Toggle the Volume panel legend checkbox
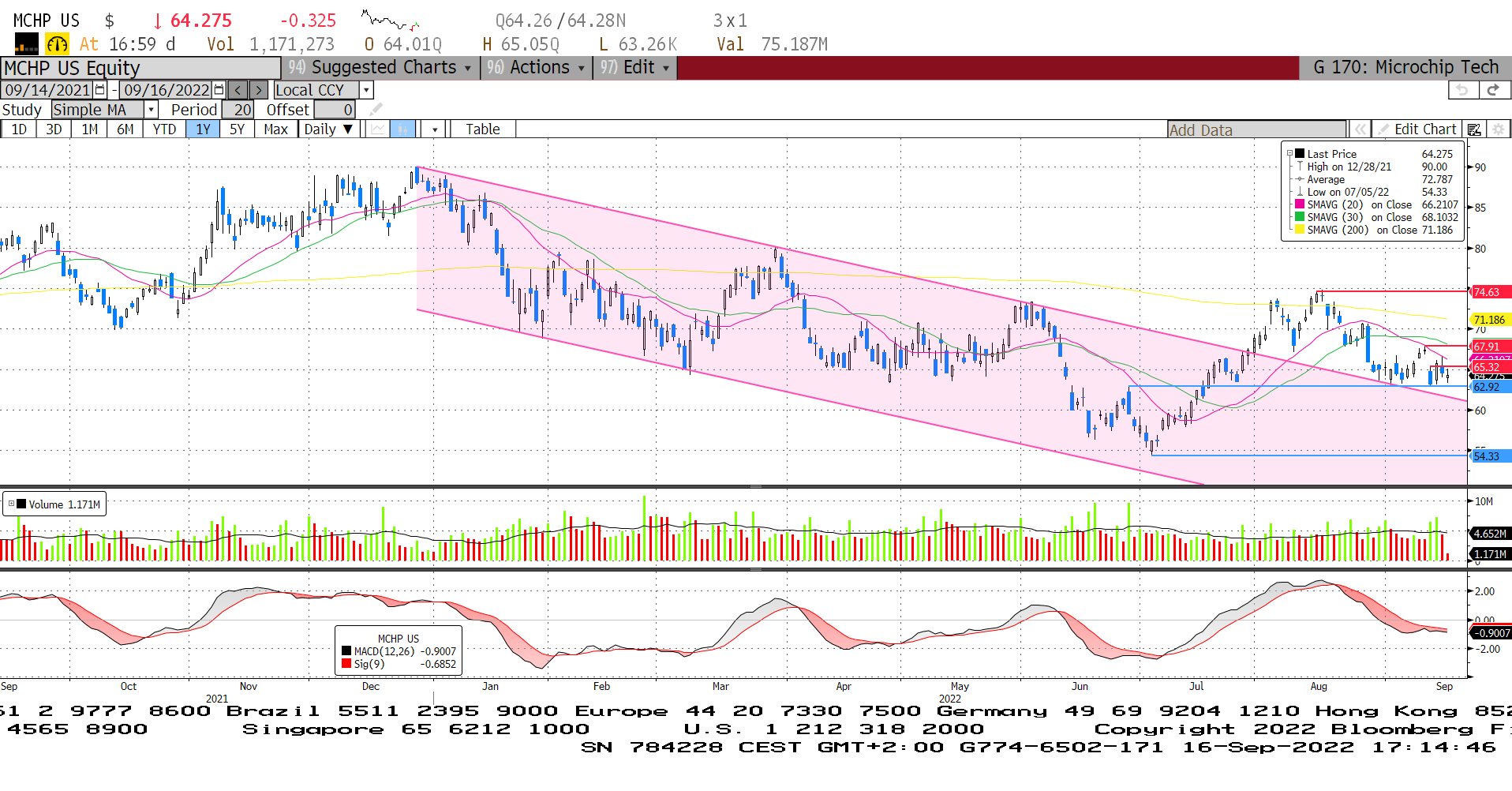Image resolution: width=1512 pixels, height=791 pixels. click(x=11, y=504)
